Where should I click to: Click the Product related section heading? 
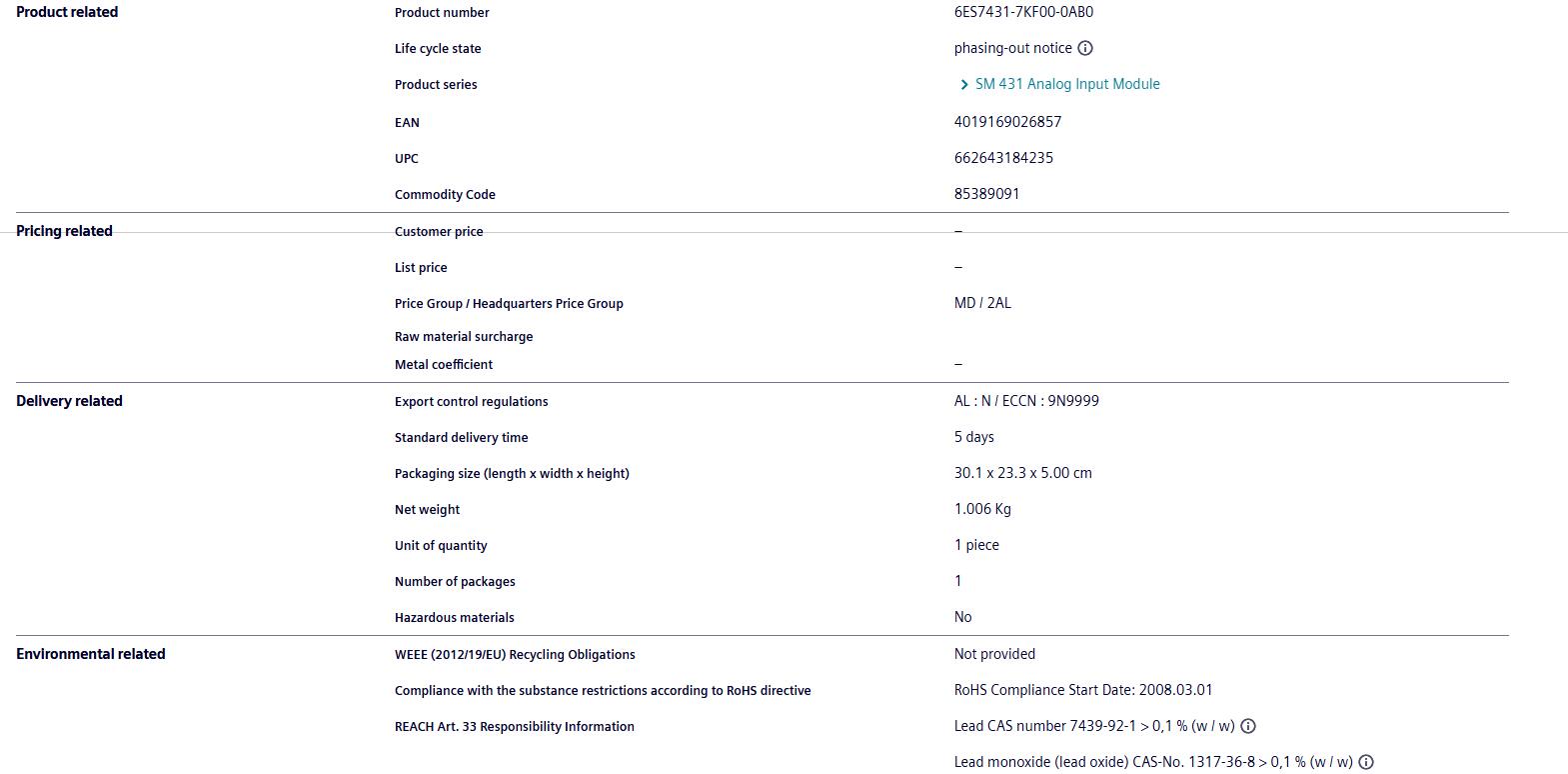[67, 12]
